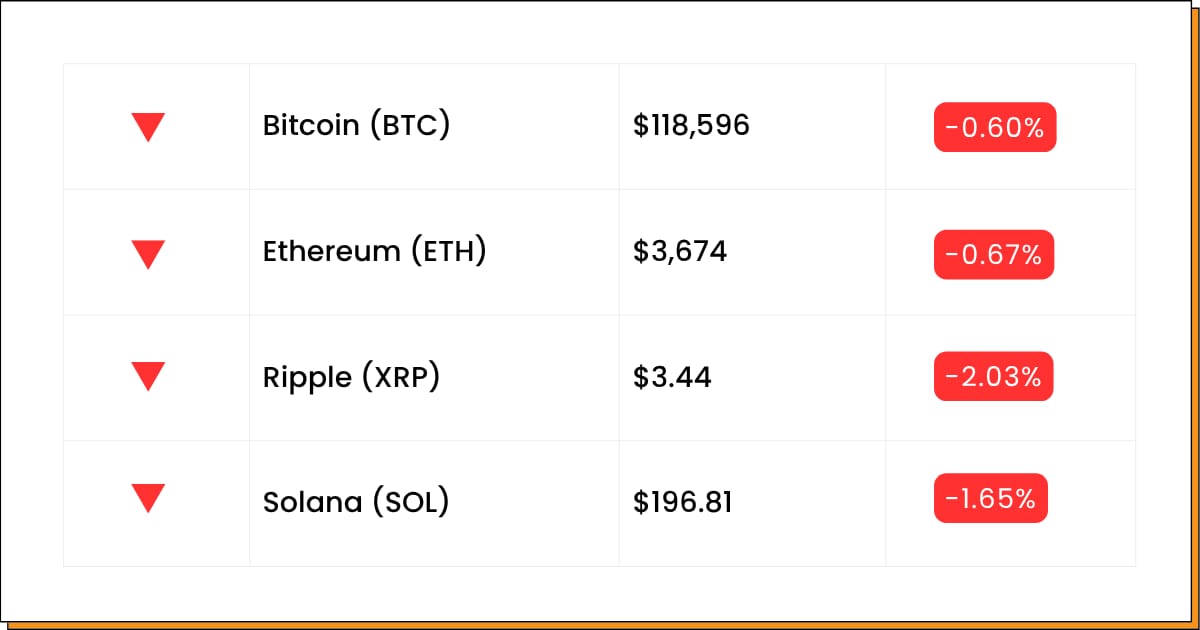Select the Bitcoin (BTC) name

356,126
